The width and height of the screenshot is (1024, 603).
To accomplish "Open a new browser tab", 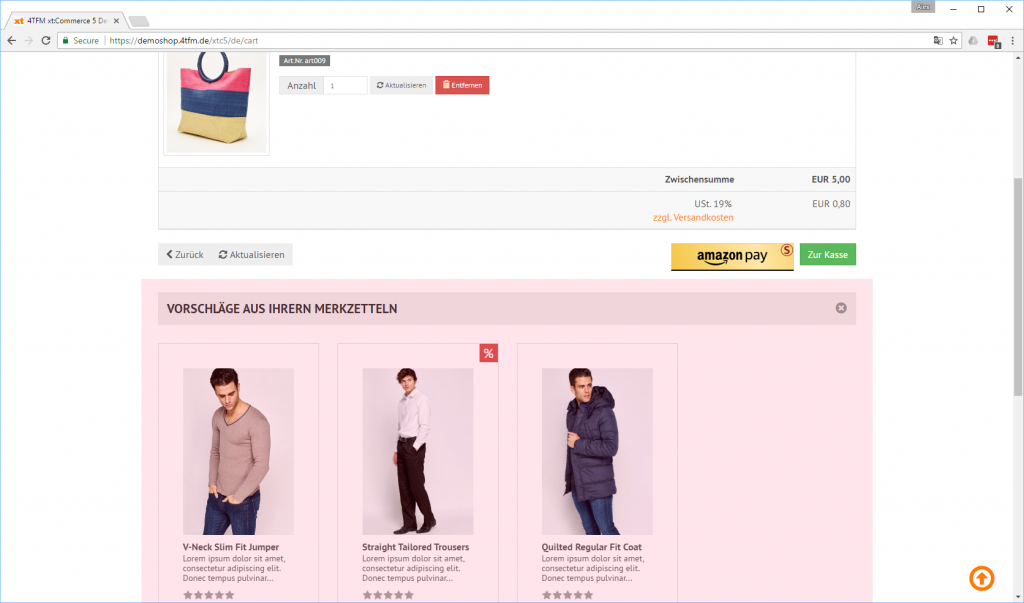I will tap(138, 21).
